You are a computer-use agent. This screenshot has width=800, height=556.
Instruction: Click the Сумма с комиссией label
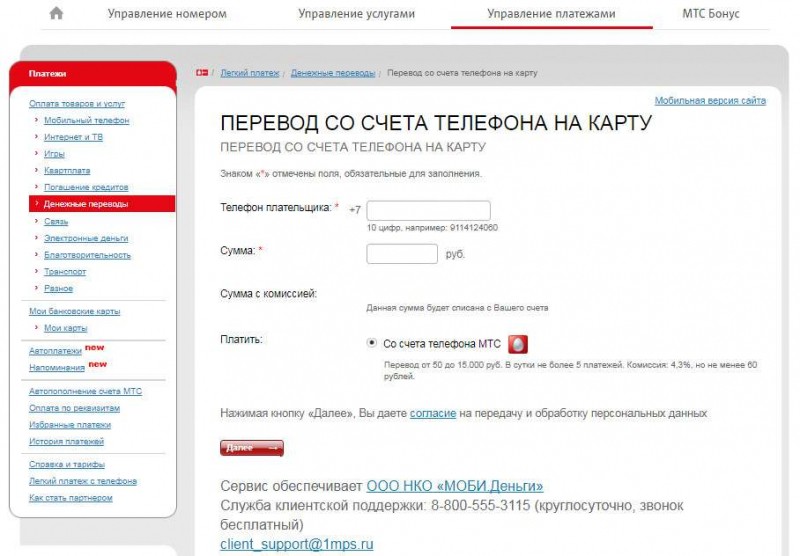[x=268, y=294]
